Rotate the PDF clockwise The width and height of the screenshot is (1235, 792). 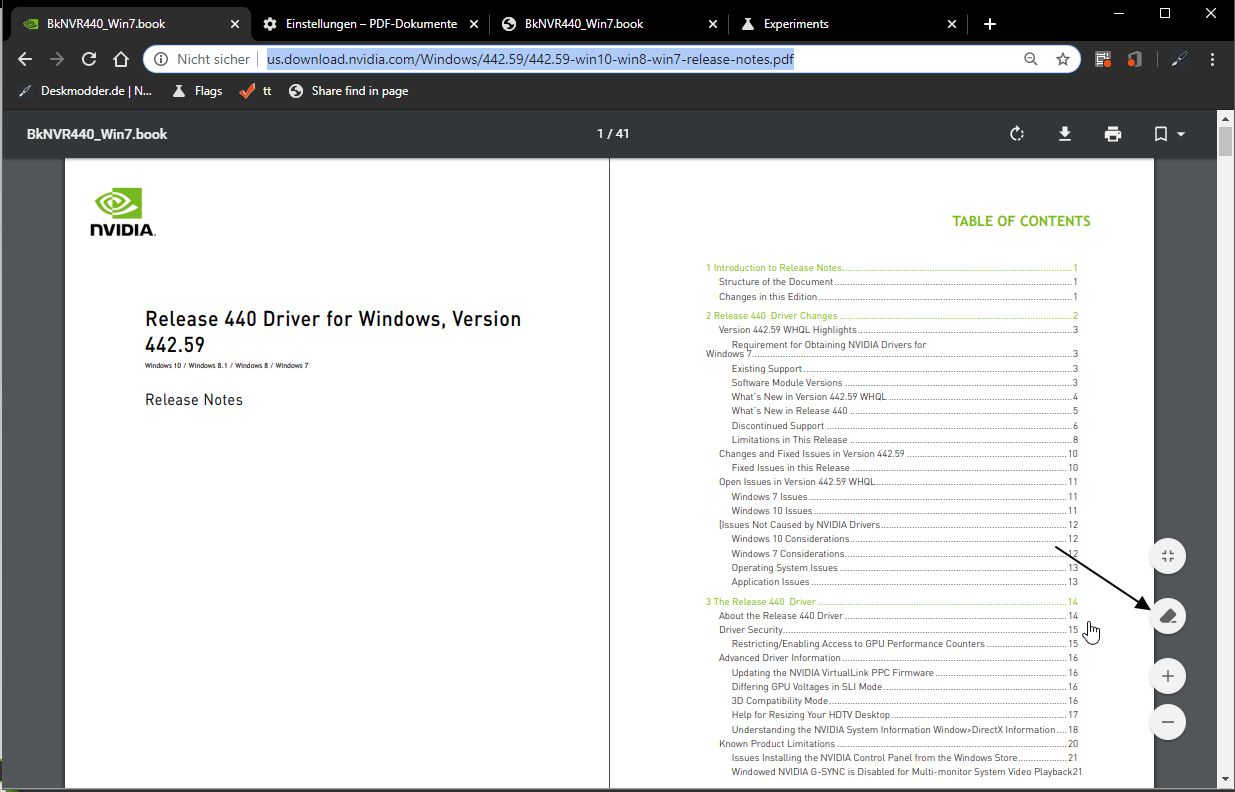[1017, 134]
